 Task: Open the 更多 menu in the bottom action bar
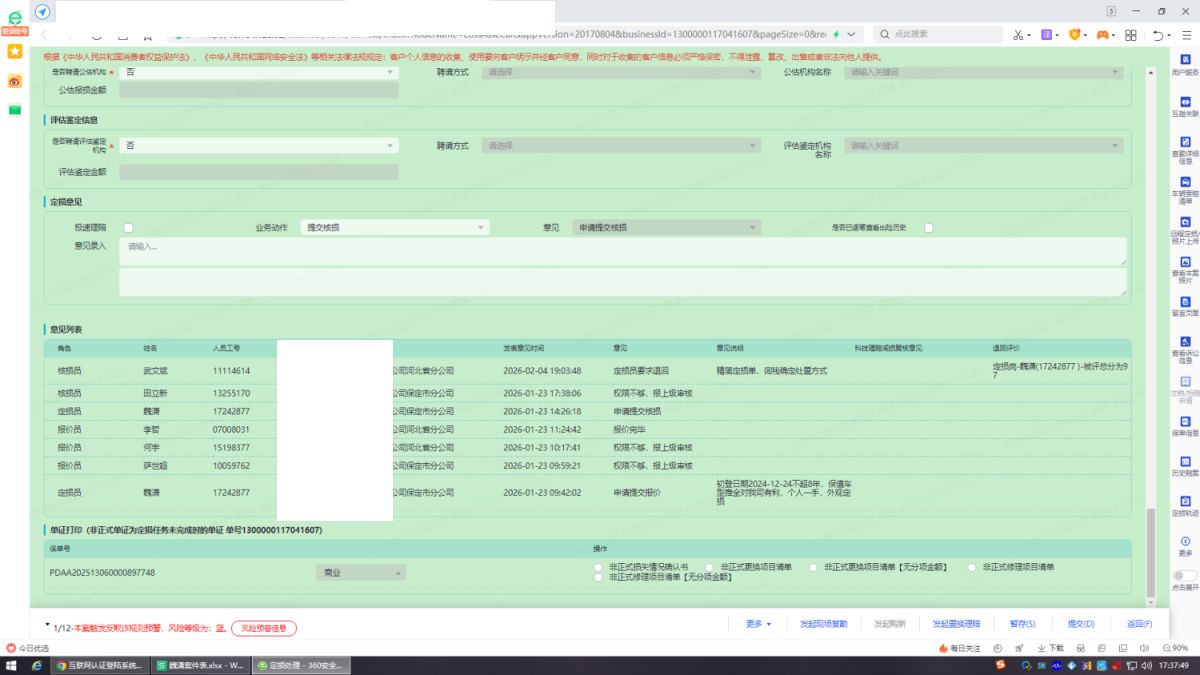758,624
